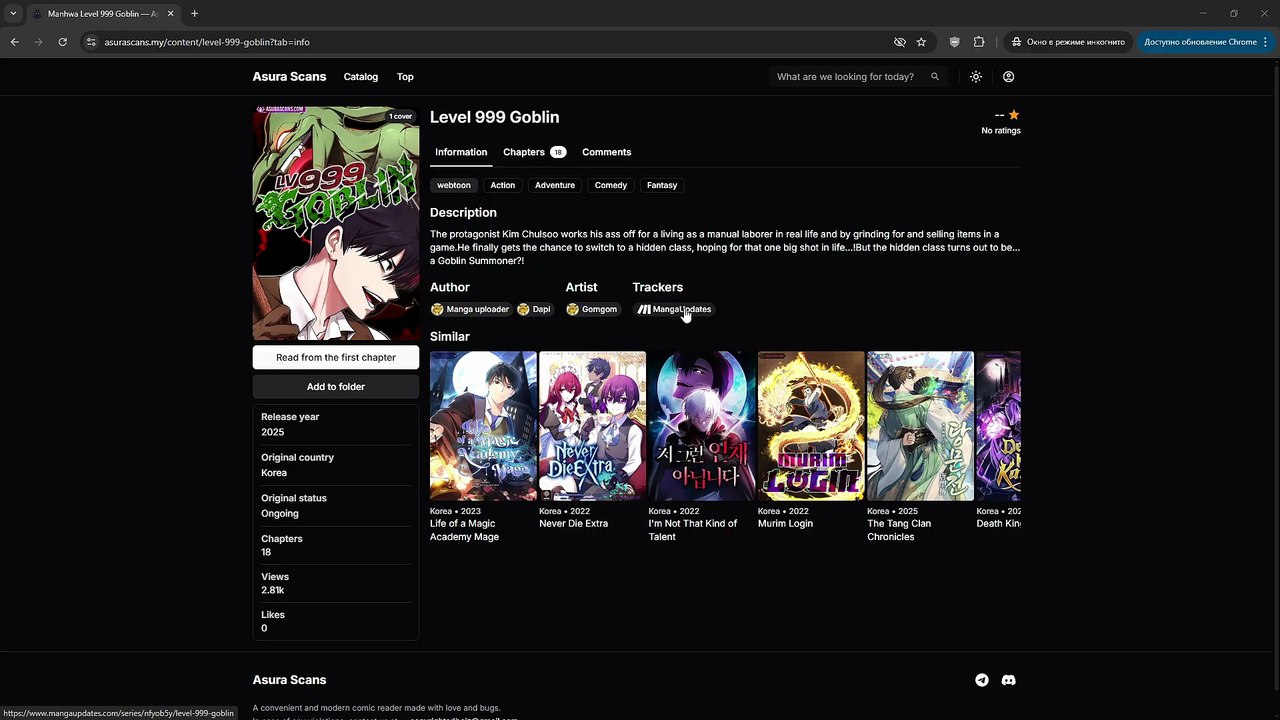
Task: Click Read from the first chapter
Action: point(336,358)
